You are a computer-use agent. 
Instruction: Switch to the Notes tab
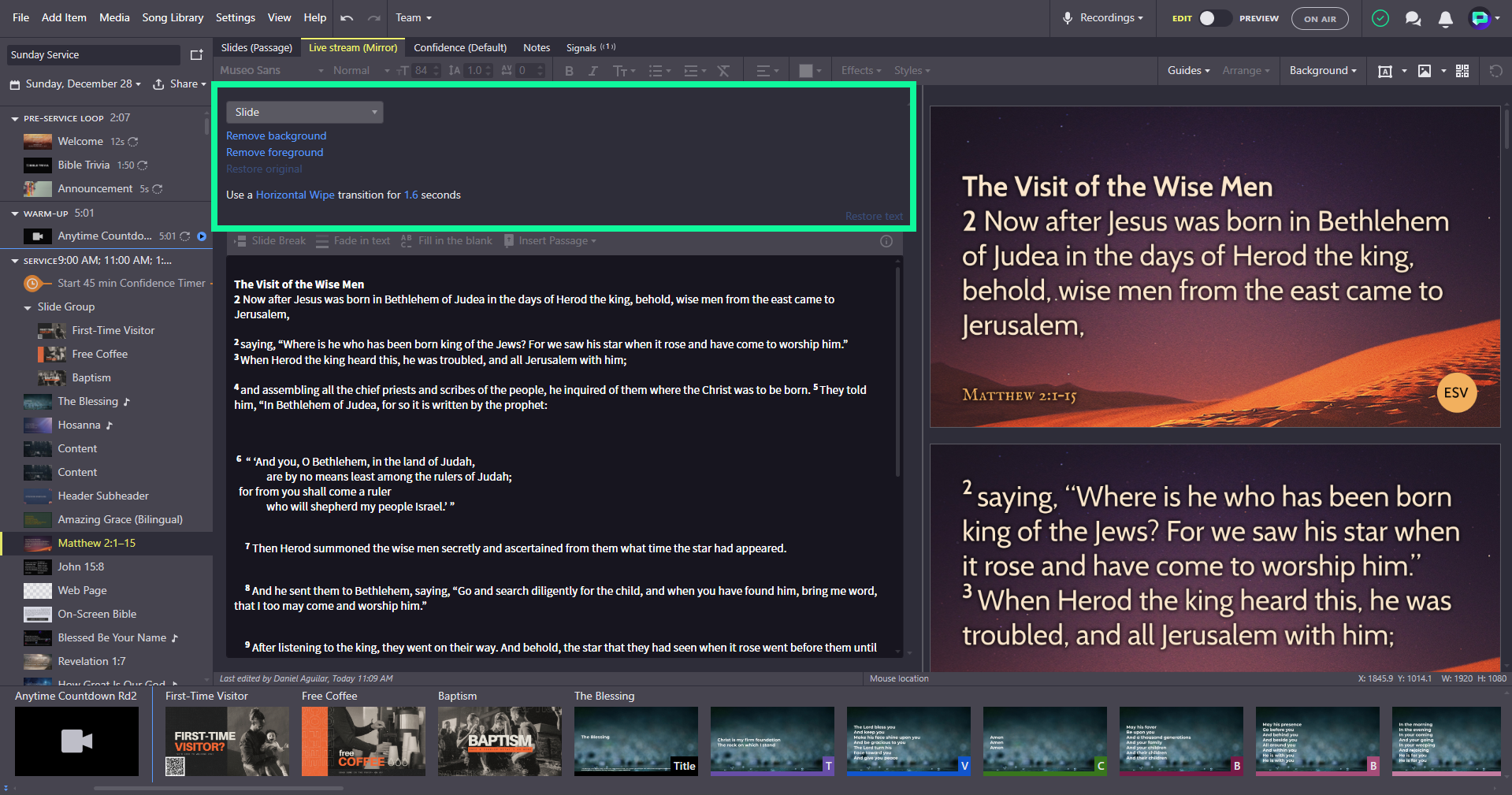tap(537, 48)
